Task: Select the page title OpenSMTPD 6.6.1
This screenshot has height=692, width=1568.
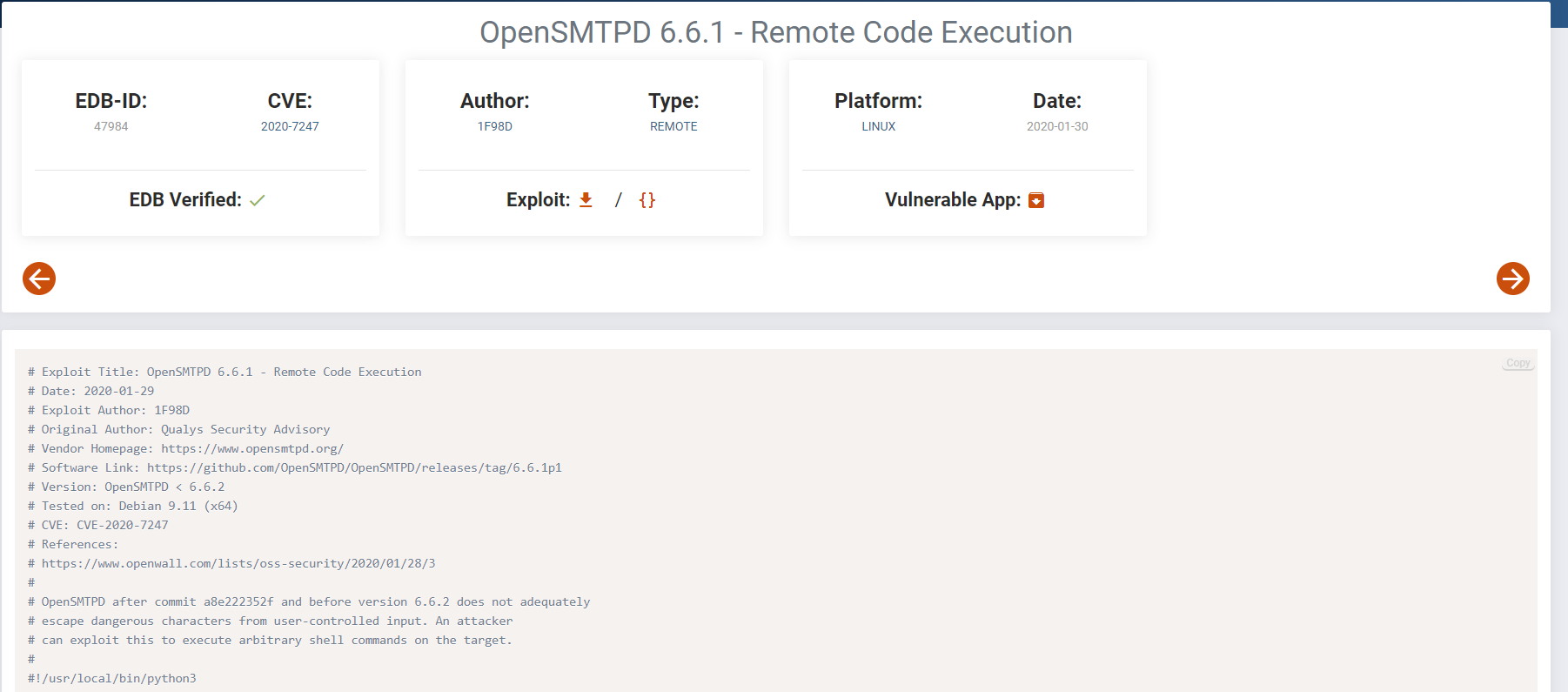Action: tap(776, 32)
